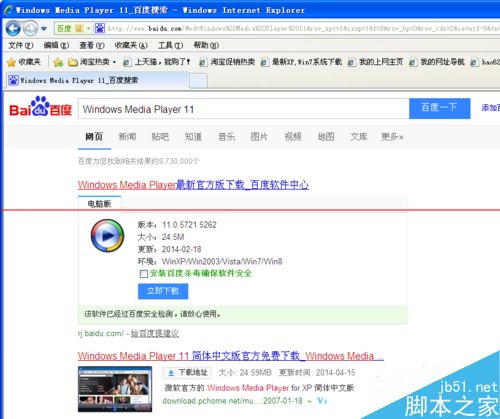Click the Baidu logo

pyautogui.click(x=41, y=107)
